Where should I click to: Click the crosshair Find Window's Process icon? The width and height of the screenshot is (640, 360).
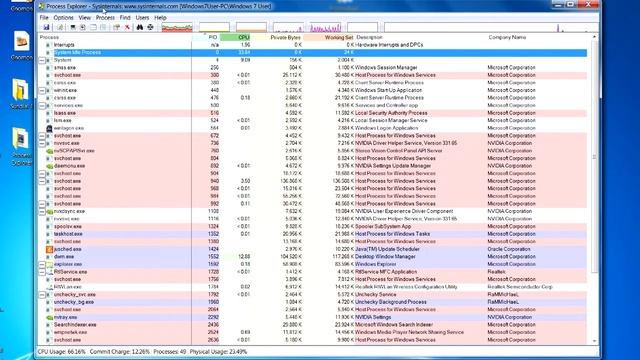point(150,27)
